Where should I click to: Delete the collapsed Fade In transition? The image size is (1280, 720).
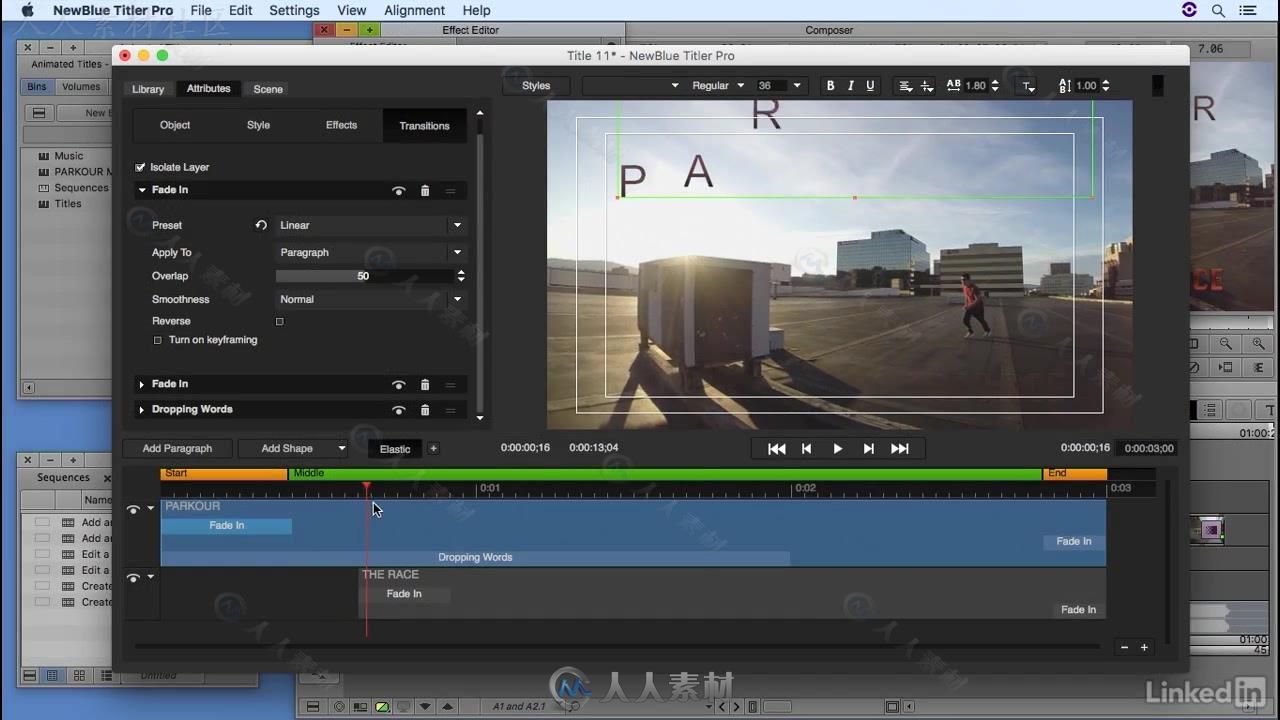pos(425,384)
